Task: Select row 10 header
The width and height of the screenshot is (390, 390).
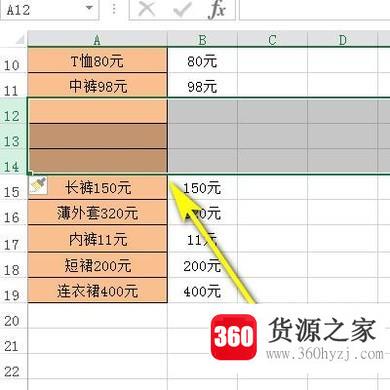Action: pyautogui.click(x=13, y=60)
